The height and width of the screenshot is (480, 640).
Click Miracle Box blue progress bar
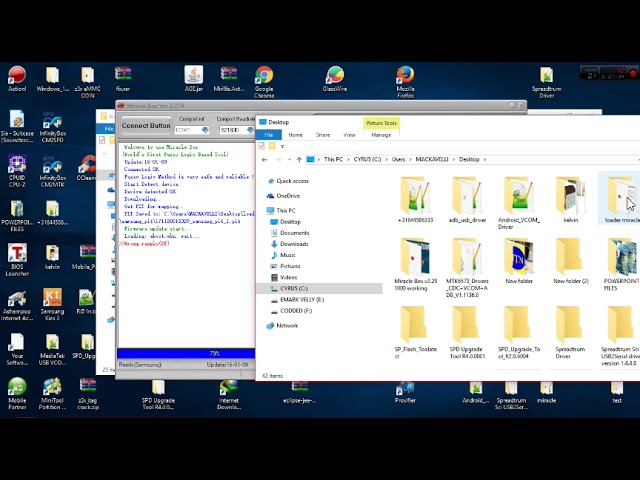point(186,353)
